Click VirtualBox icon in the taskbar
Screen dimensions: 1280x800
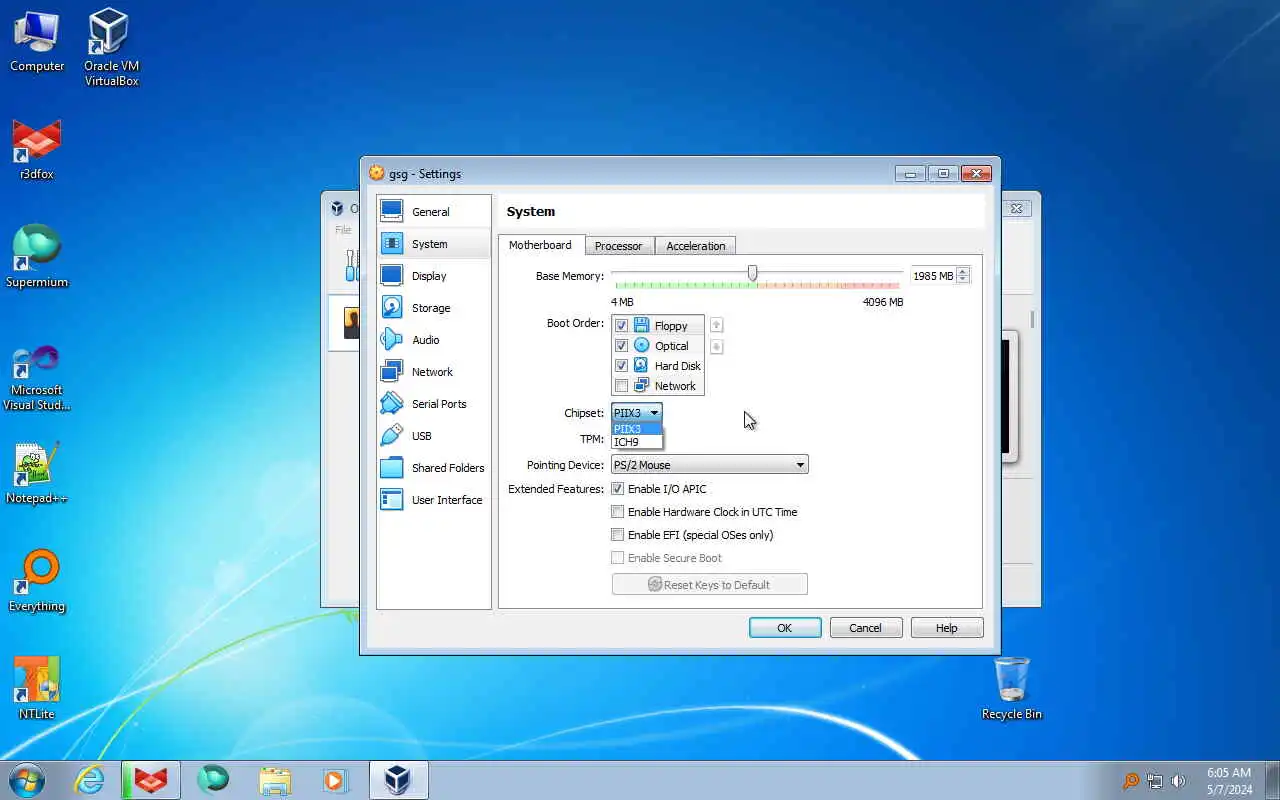coord(398,780)
